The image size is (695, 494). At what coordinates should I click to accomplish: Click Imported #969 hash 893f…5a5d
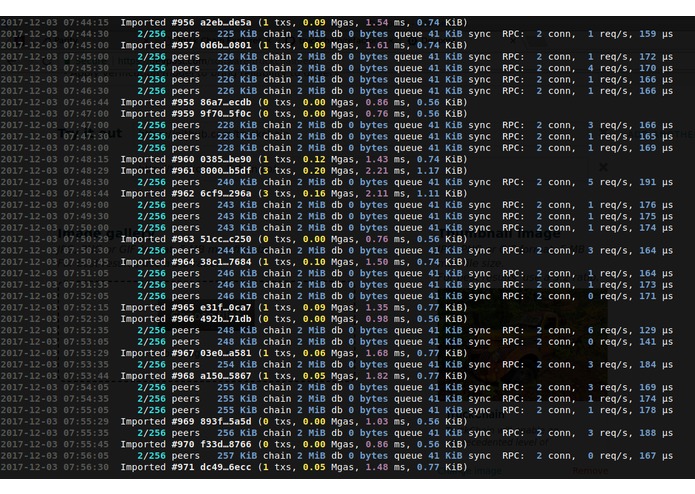pyautogui.click(x=226, y=422)
